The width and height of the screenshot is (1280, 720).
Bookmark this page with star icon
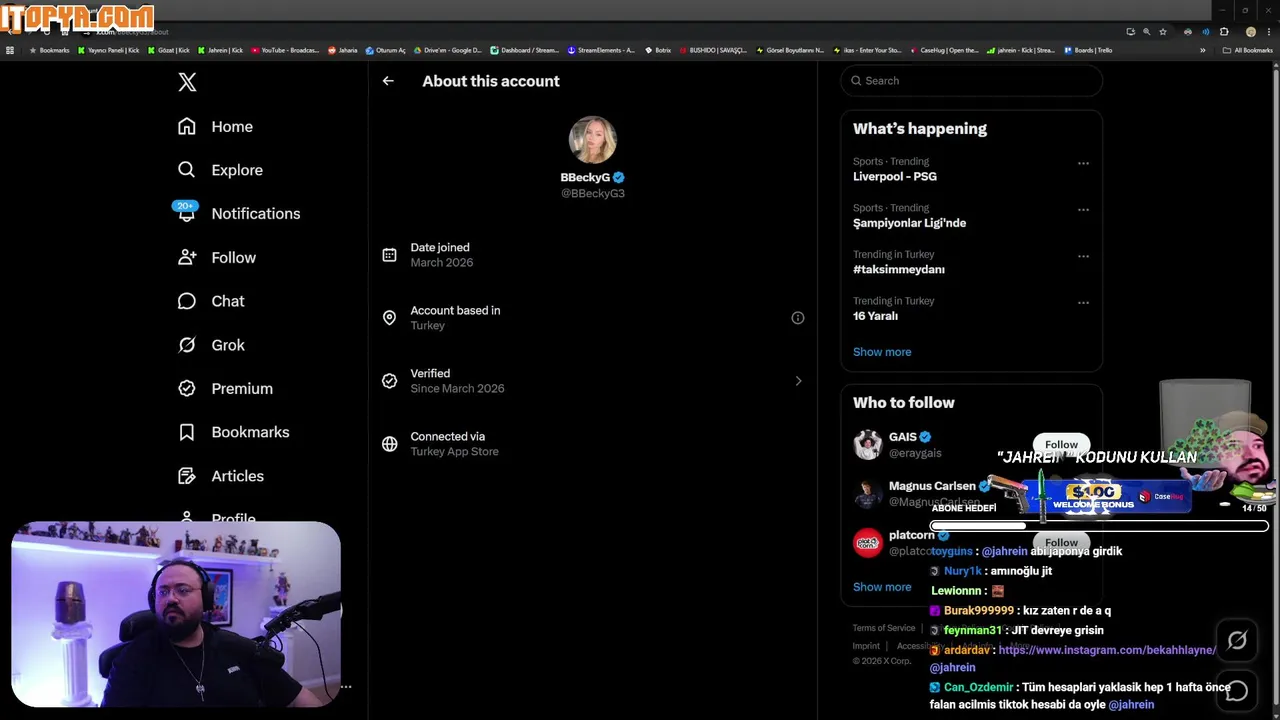[x=1163, y=32]
